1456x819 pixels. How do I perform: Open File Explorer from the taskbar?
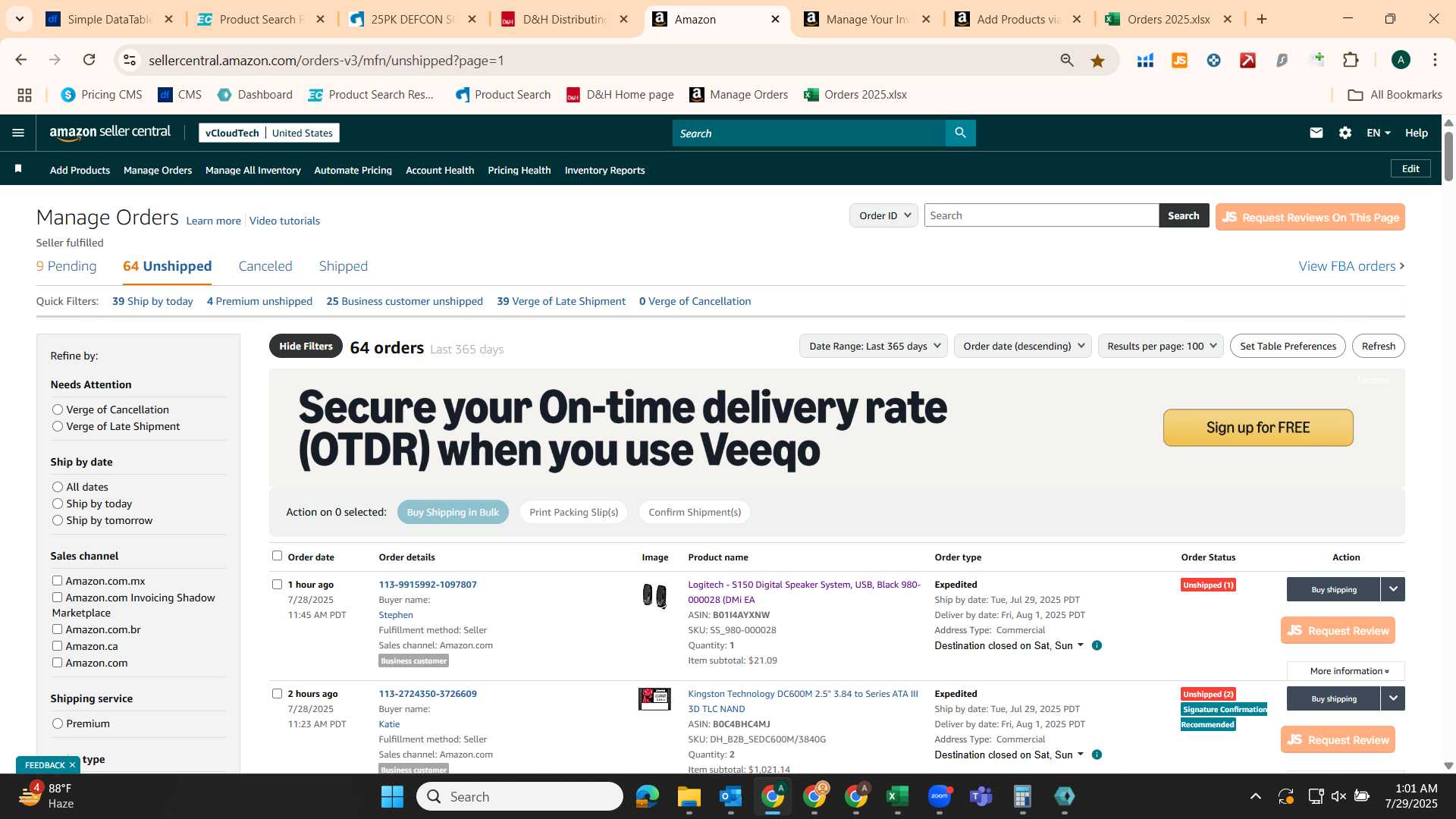pyautogui.click(x=689, y=796)
